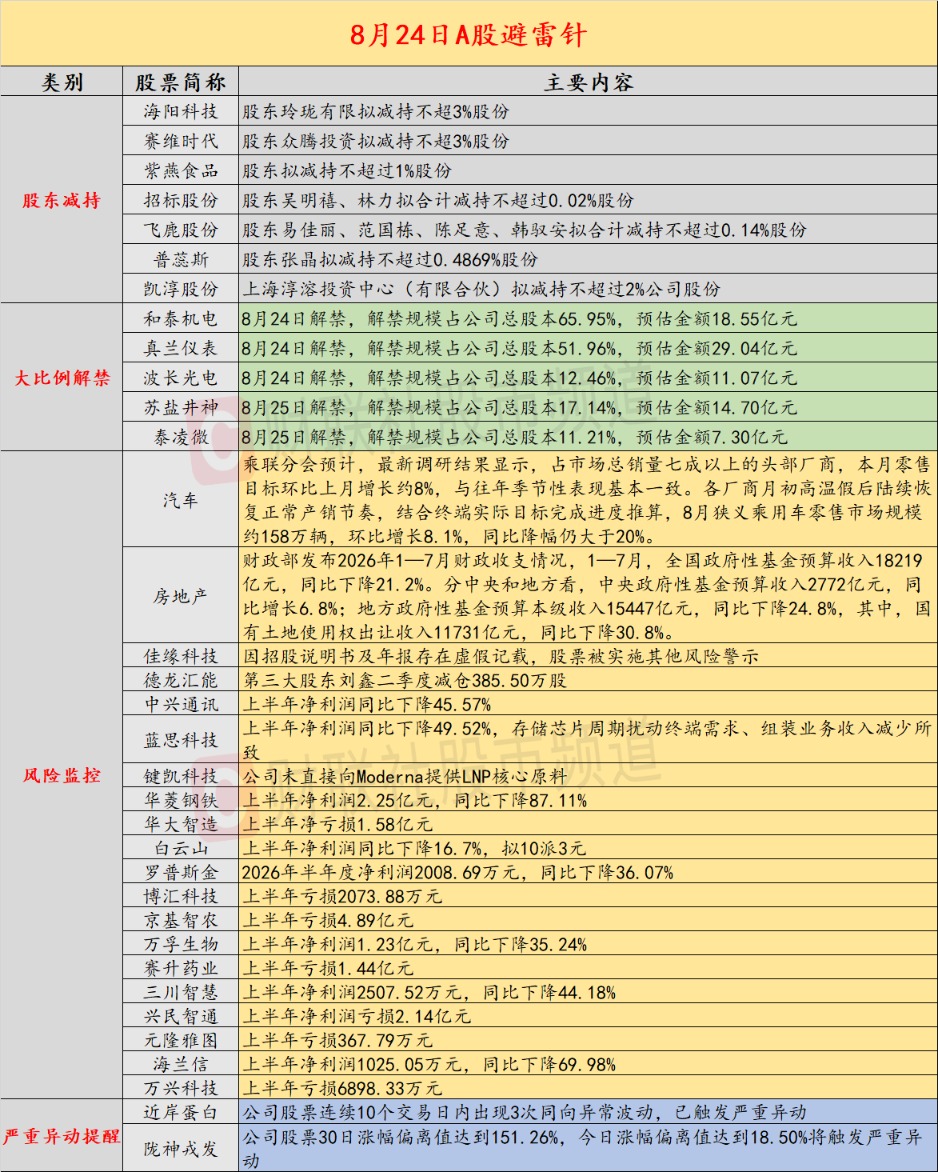Screen dimensions: 938x1172
Task: Click the 苏盐井神 stock name cell
Action: 180,407
